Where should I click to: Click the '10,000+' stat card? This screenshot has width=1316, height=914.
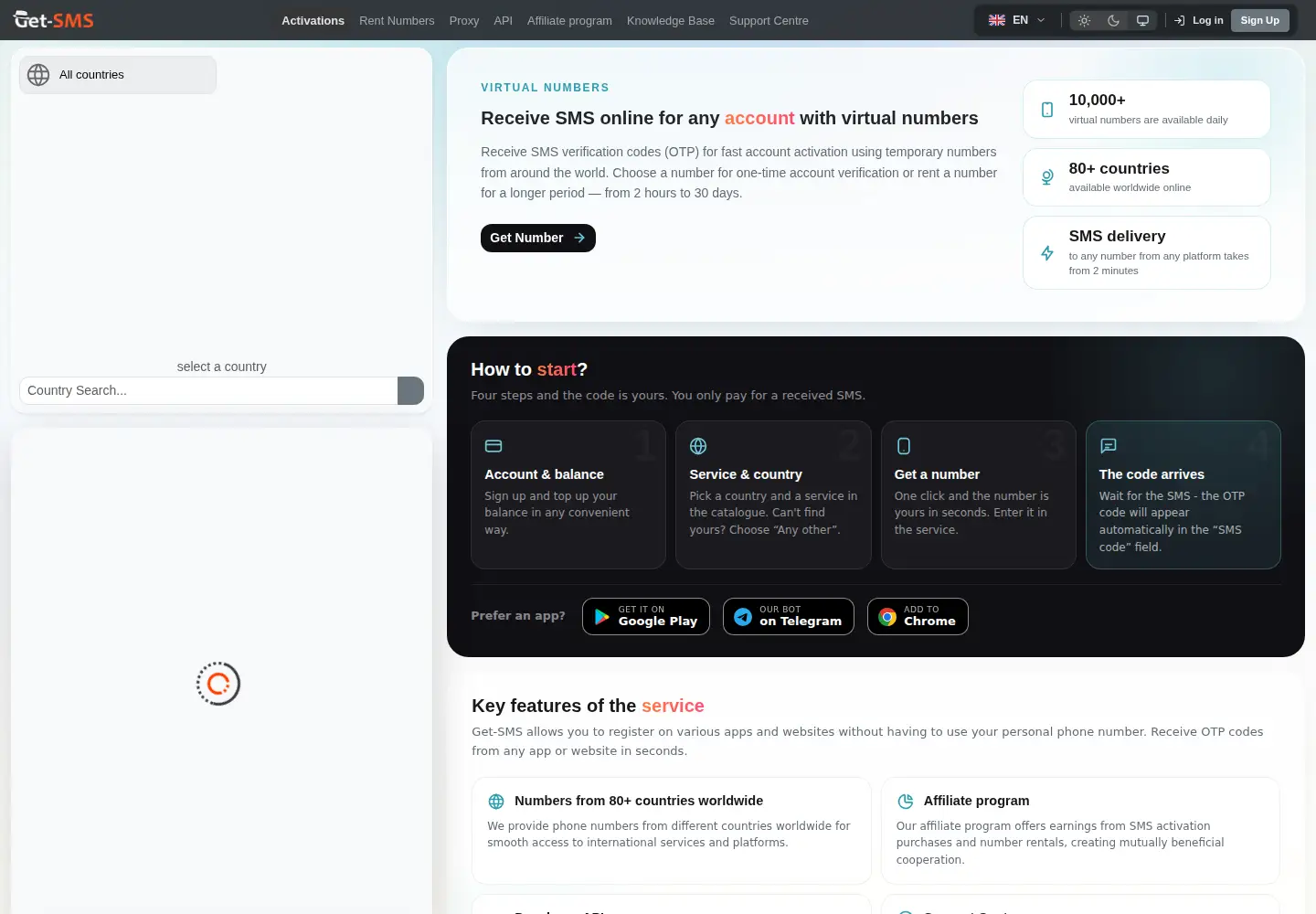click(1147, 109)
